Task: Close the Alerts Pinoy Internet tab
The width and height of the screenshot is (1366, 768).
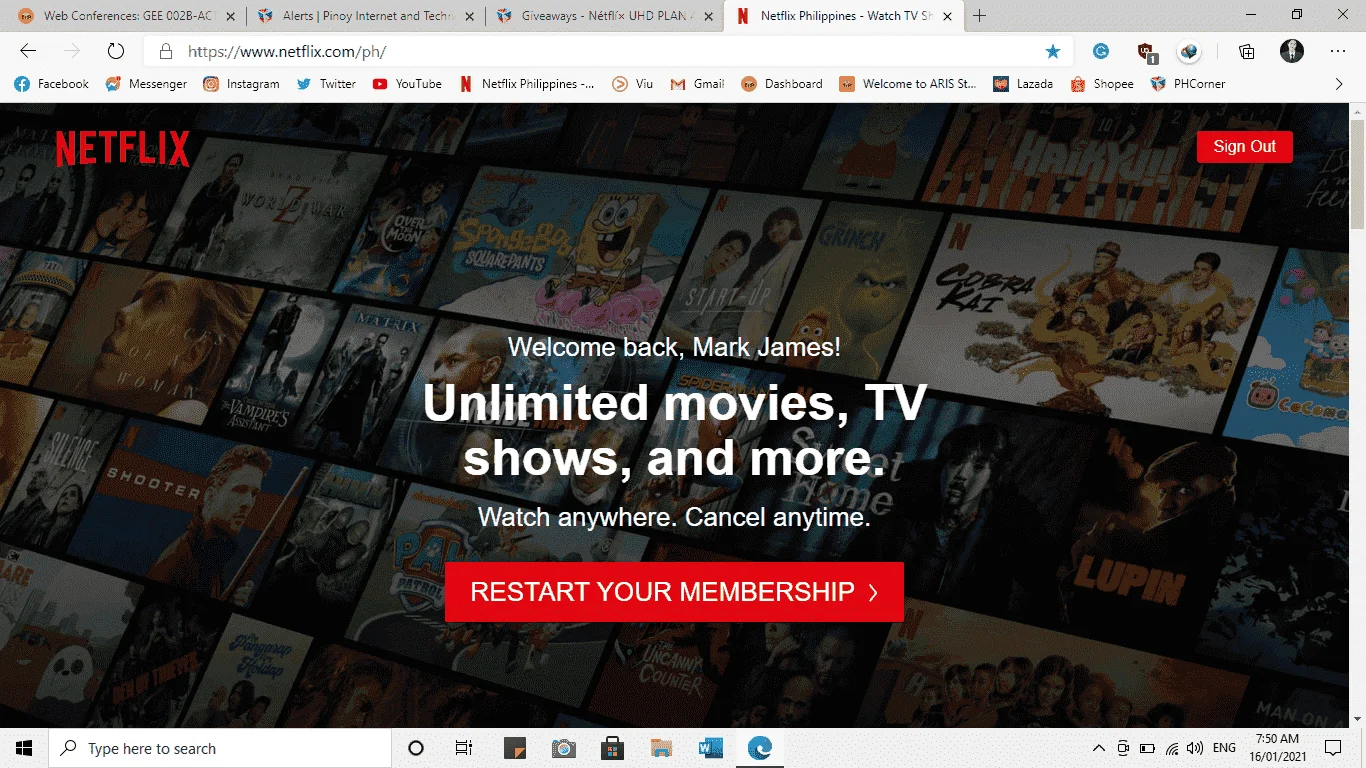Action: (470, 16)
